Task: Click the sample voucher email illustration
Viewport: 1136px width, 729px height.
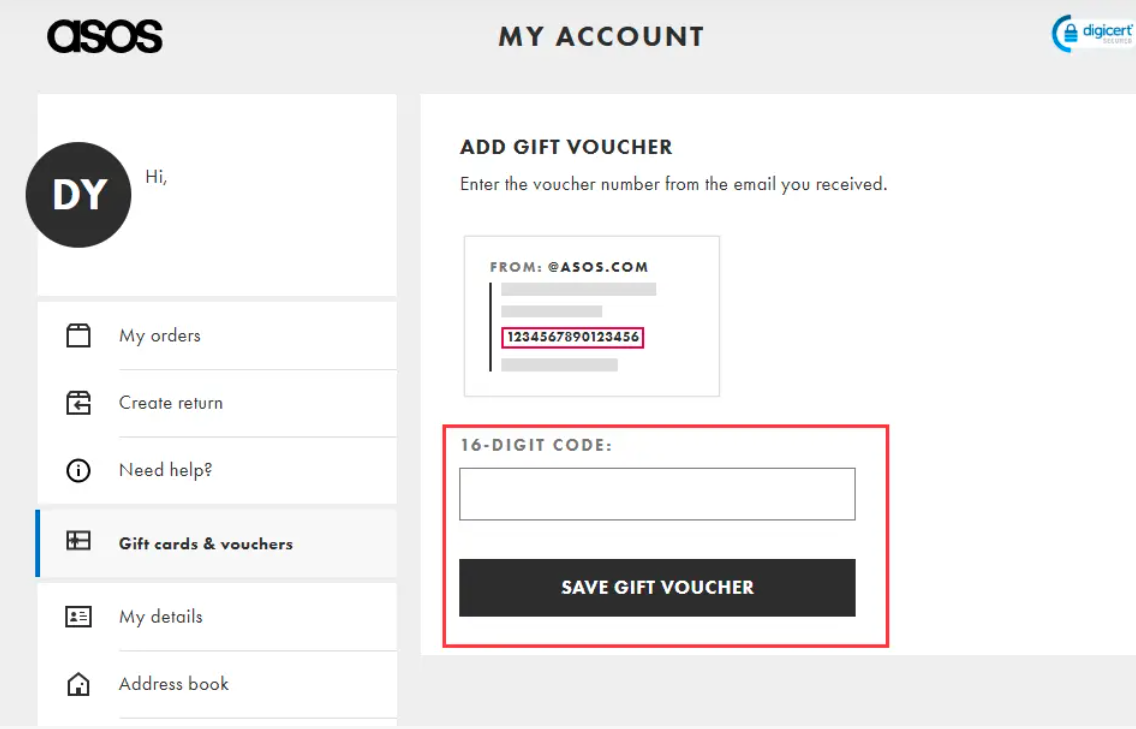Action: pyautogui.click(x=592, y=316)
